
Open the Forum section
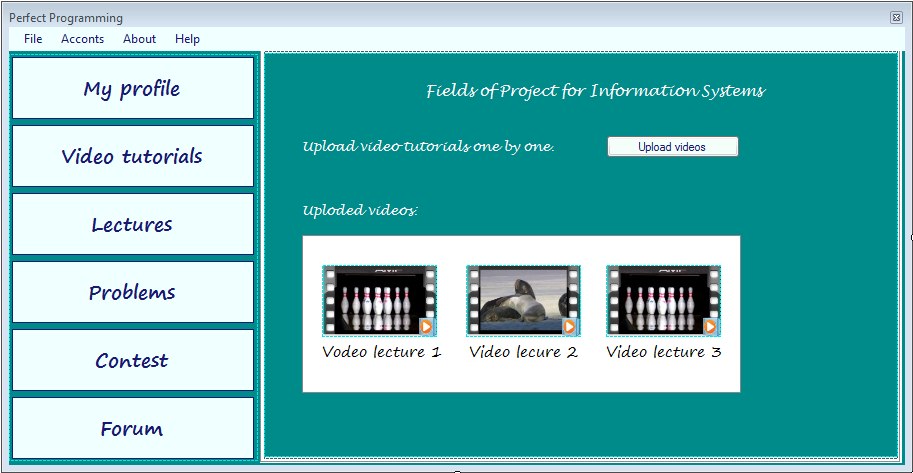coord(133,428)
